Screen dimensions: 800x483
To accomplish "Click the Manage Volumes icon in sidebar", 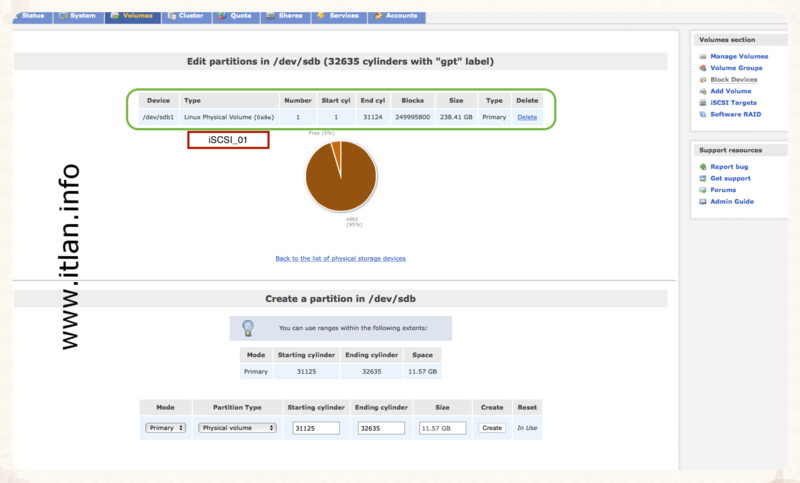I will (x=703, y=57).
